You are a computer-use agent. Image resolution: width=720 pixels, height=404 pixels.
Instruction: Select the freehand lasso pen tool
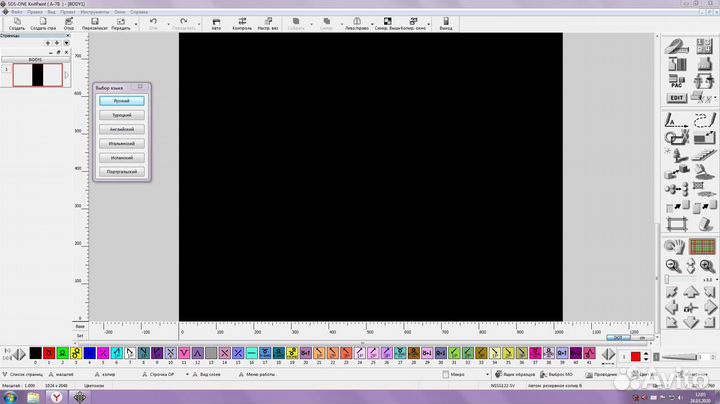704,120
